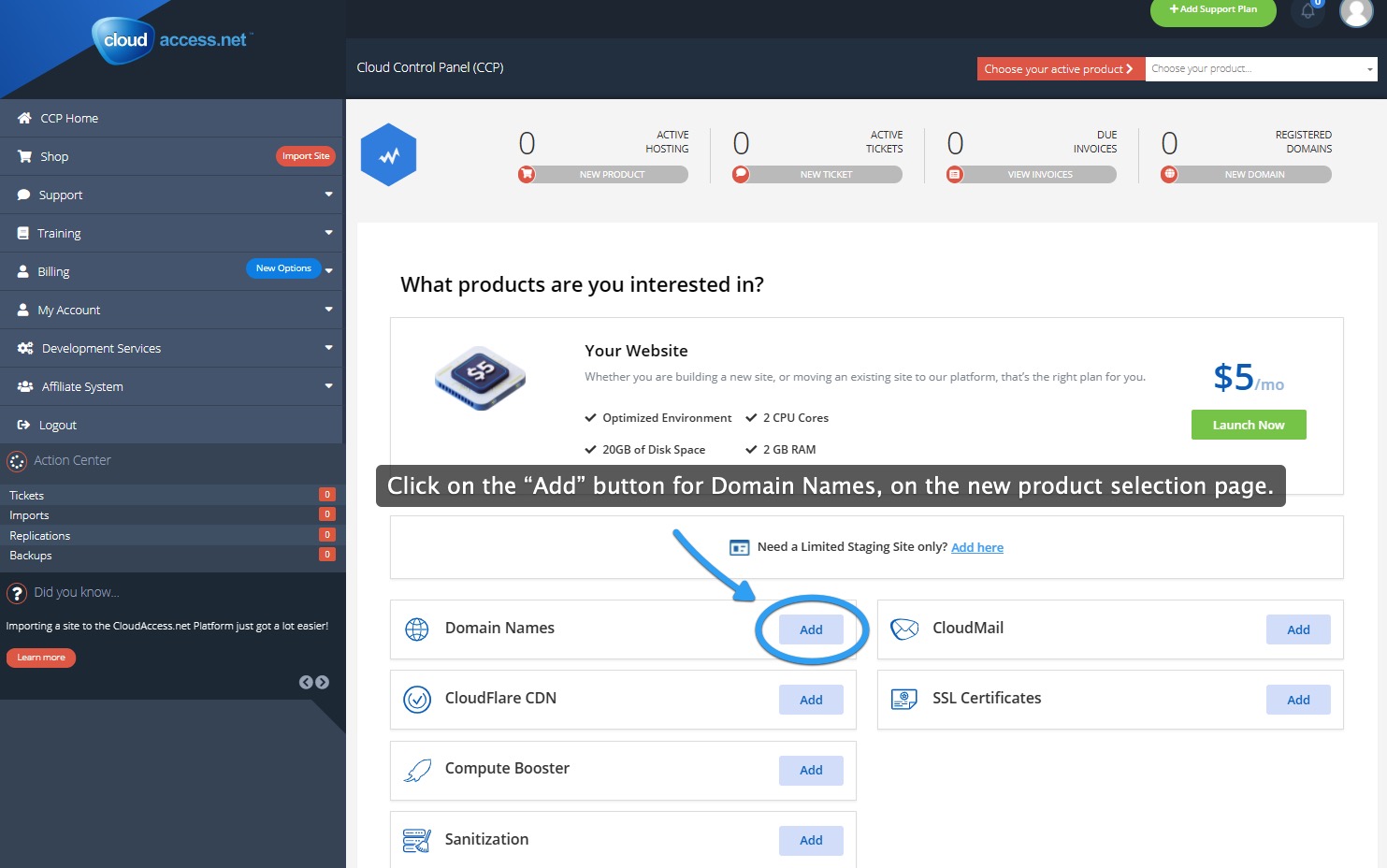This screenshot has height=868, width=1387.
Task: Click the Import Site badge
Action: [x=306, y=156]
